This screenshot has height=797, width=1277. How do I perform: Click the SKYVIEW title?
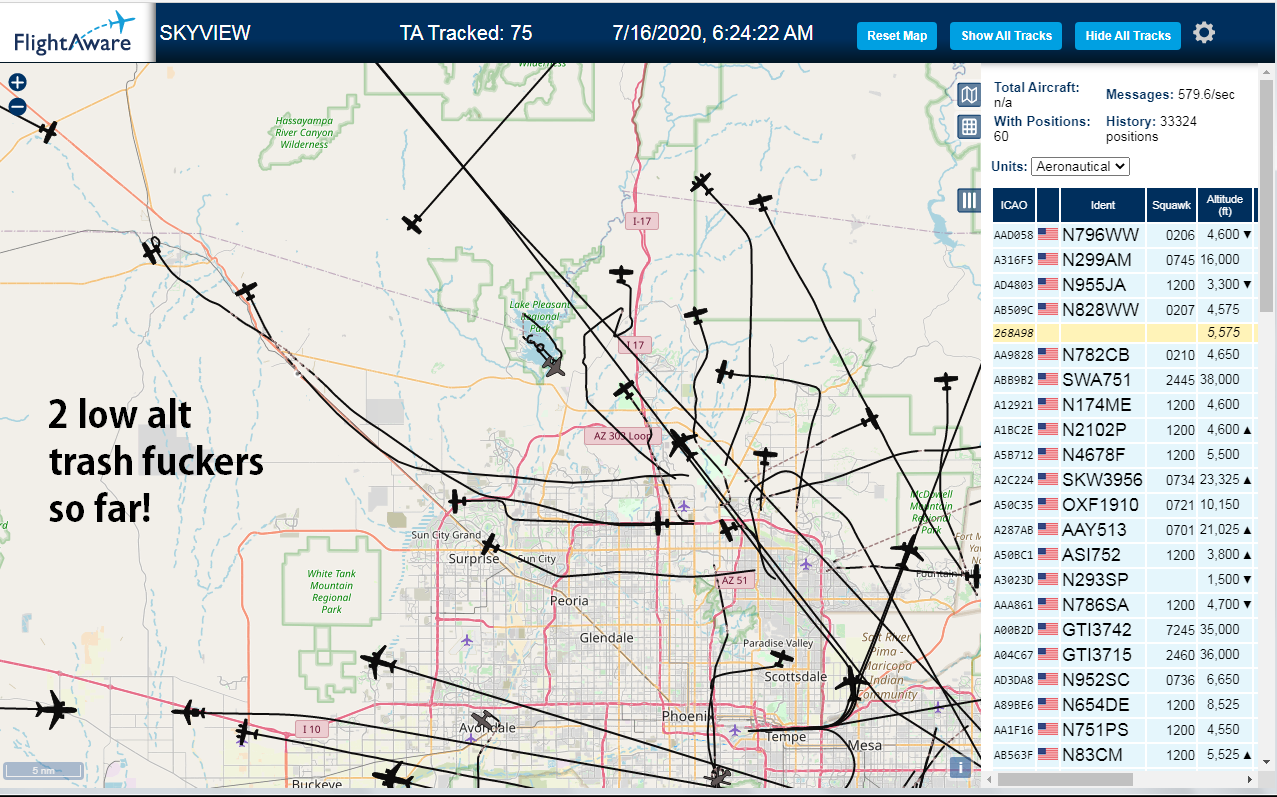[x=205, y=33]
